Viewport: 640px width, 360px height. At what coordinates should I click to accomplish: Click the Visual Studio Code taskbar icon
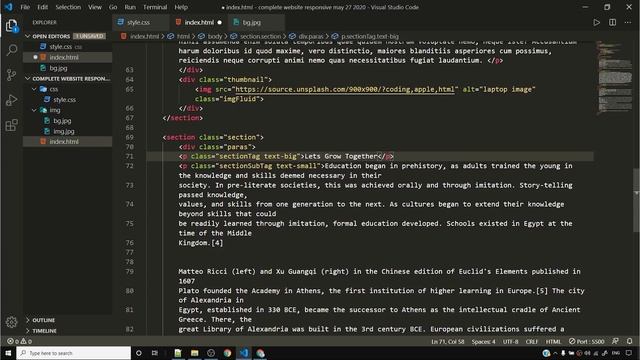coord(244,353)
